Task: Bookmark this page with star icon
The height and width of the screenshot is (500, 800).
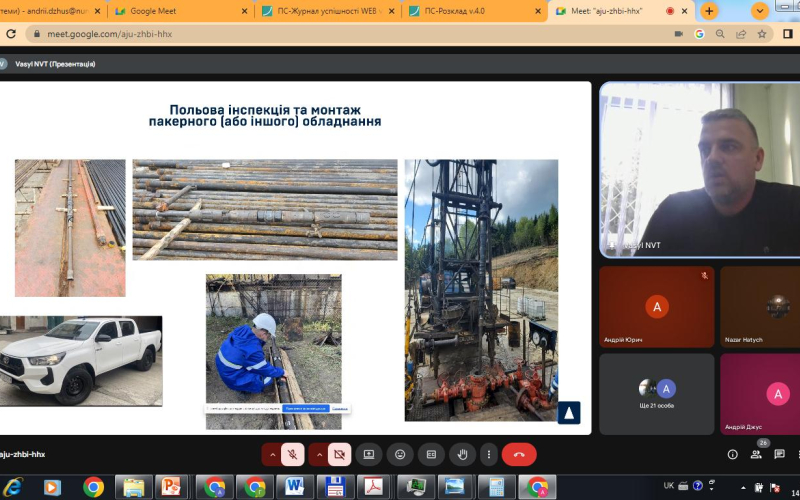Action: coord(761,33)
